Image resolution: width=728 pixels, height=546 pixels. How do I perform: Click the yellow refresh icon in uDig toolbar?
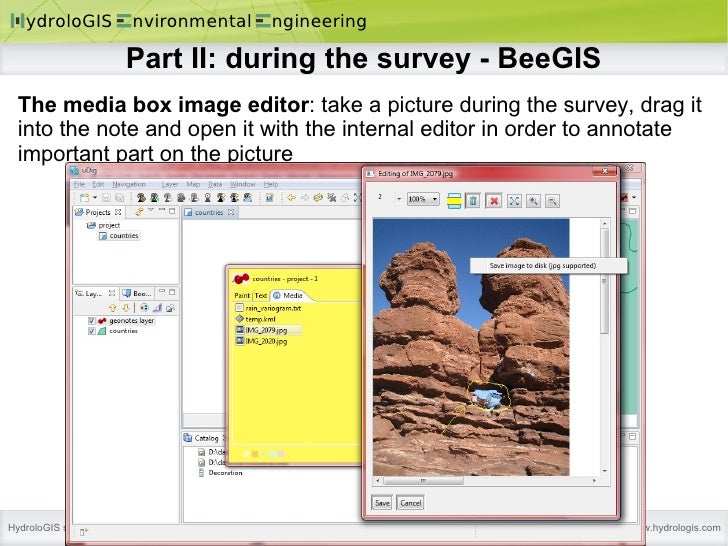[318, 198]
